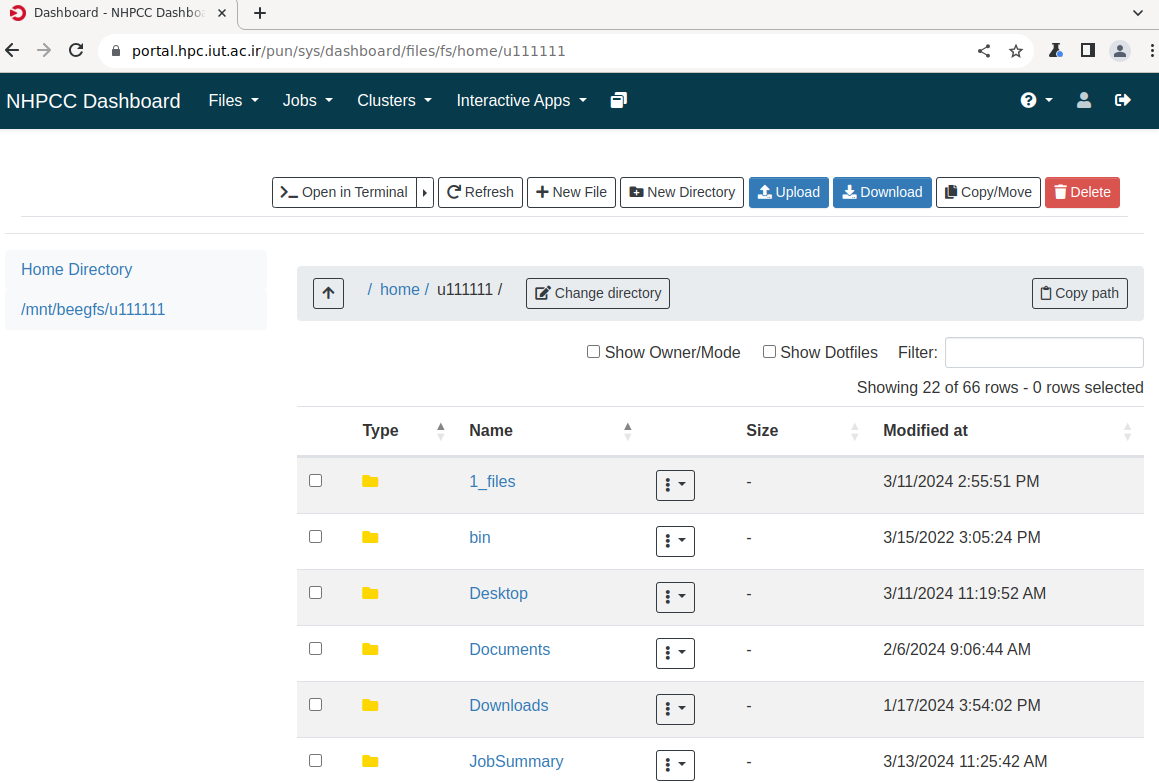View site information via lock icon

(115, 51)
